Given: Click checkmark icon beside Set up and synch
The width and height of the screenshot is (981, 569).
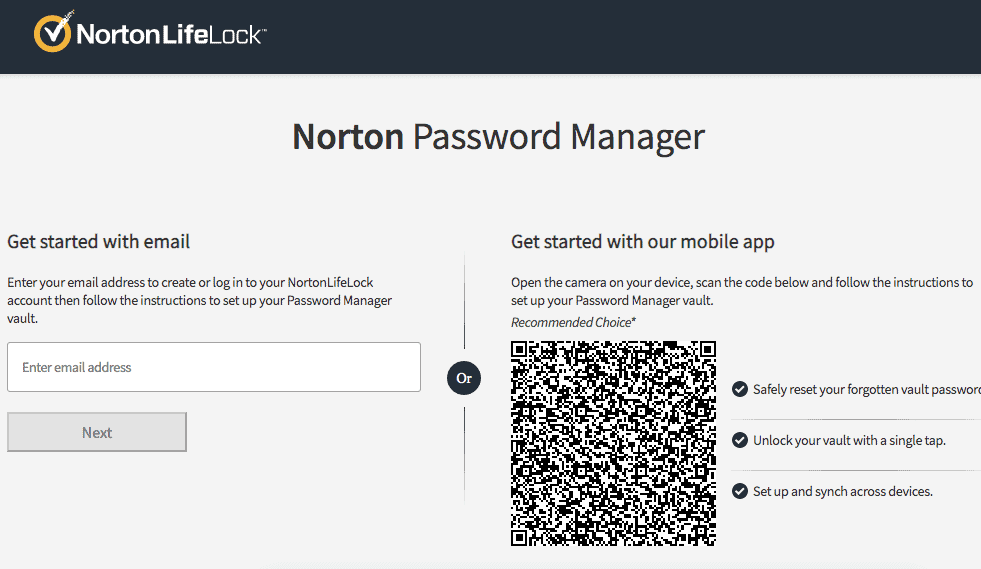Looking at the screenshot, I should [740, 491].
